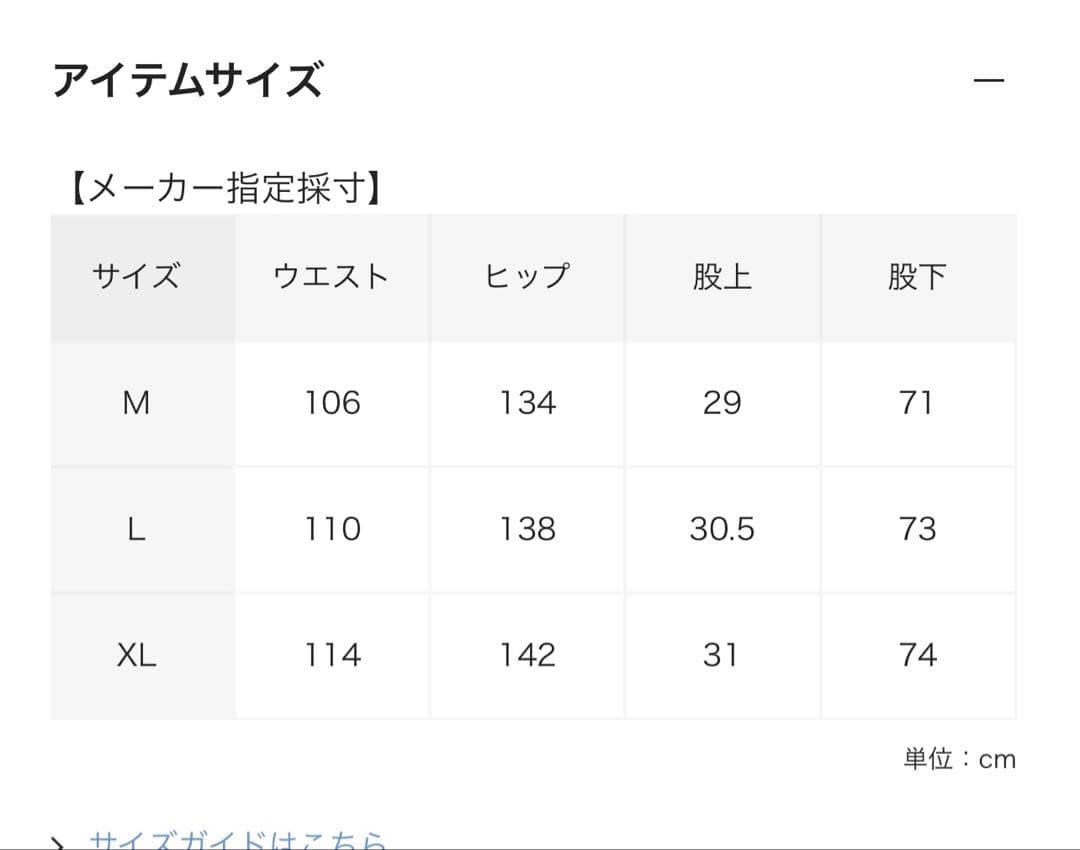Click the アイテムサイズ heading
Viewport: 1080px width, 850px height.
[190, 81]
